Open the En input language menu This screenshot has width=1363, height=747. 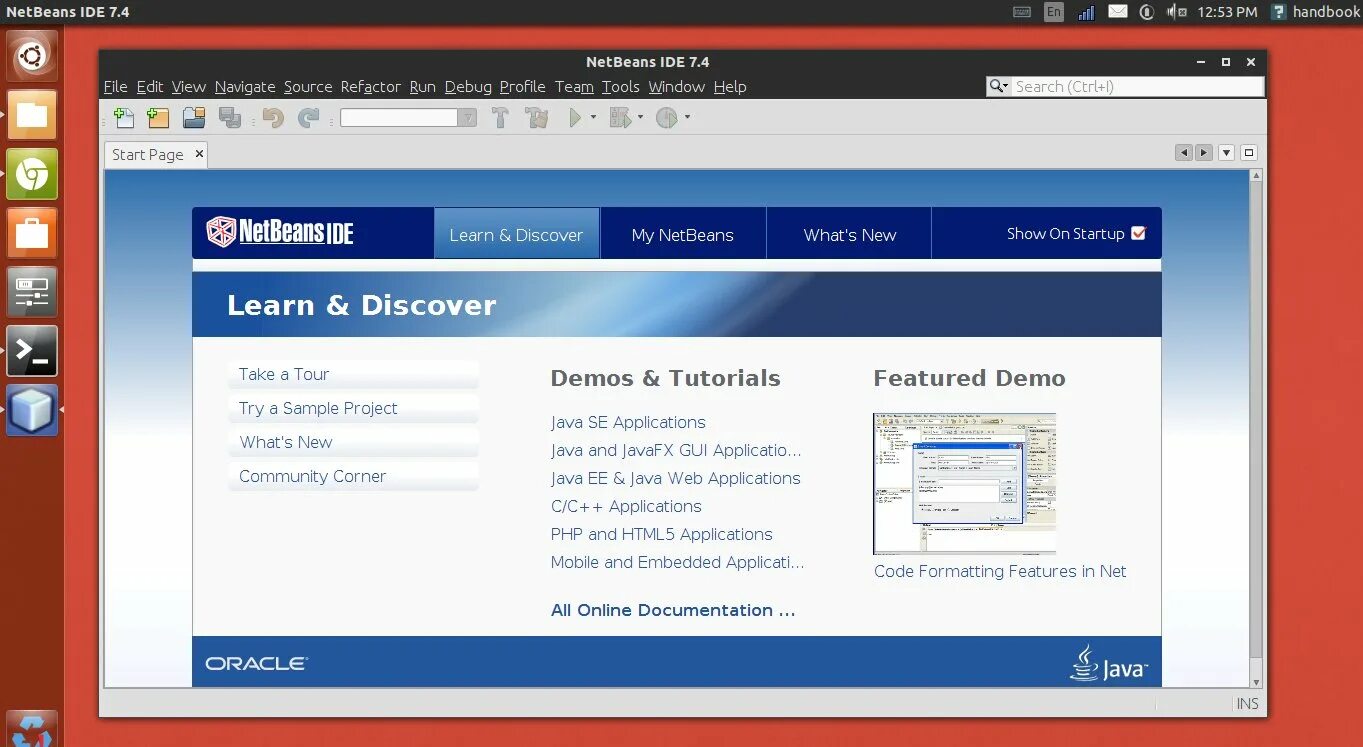[x=1054, y=12]
